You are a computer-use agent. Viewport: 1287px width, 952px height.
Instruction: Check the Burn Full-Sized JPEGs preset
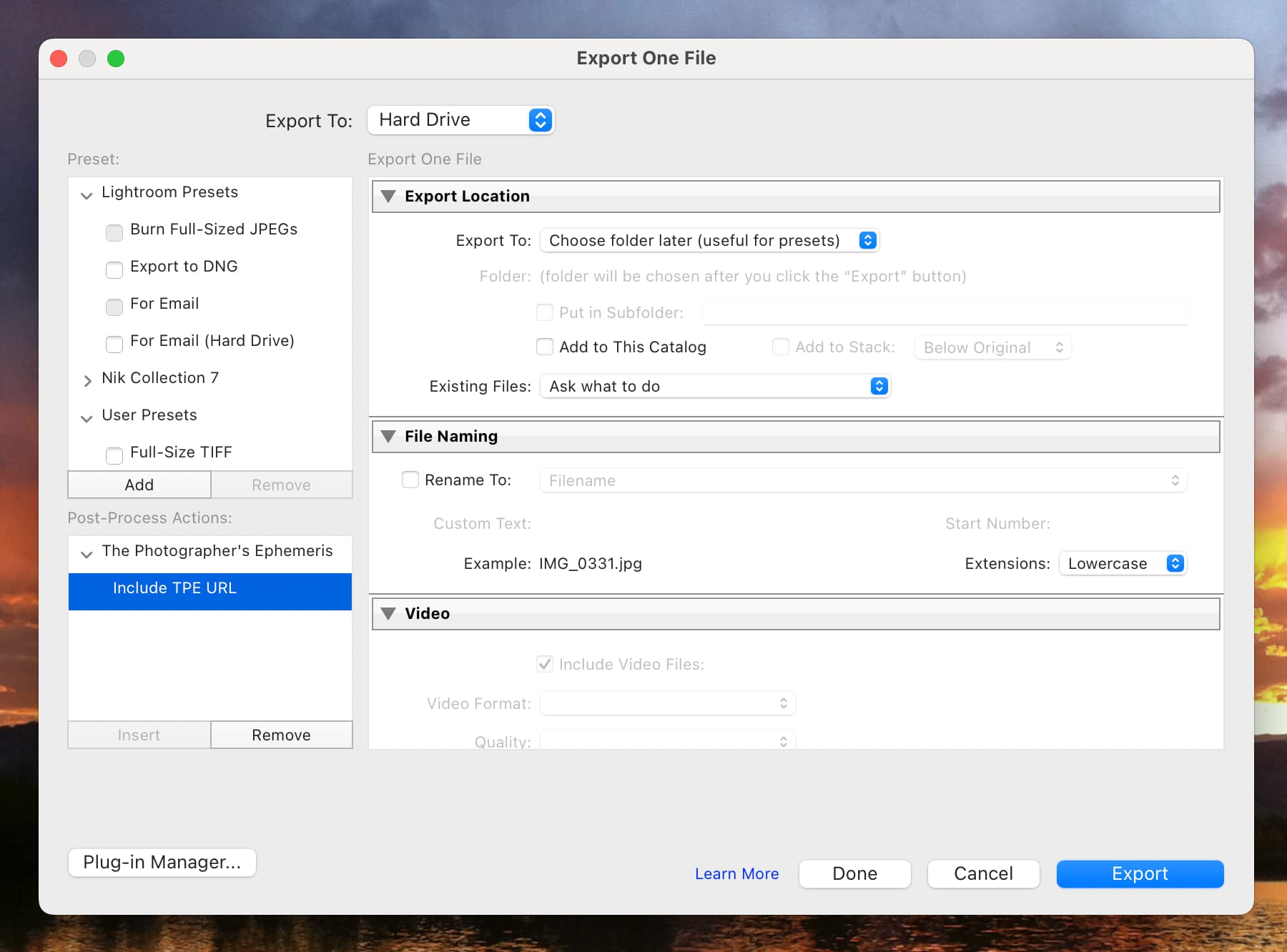[114, 232]
